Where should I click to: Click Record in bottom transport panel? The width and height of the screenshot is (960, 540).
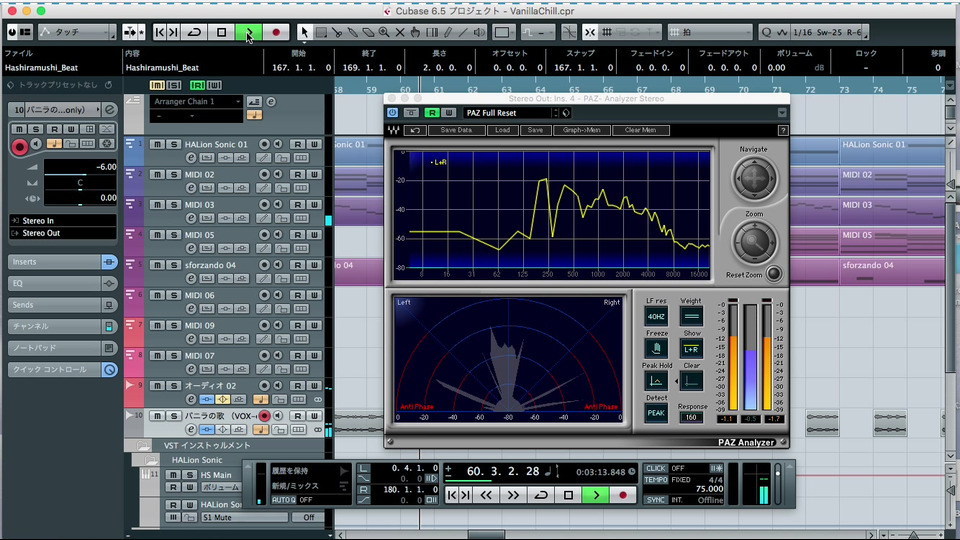(623, 495)
